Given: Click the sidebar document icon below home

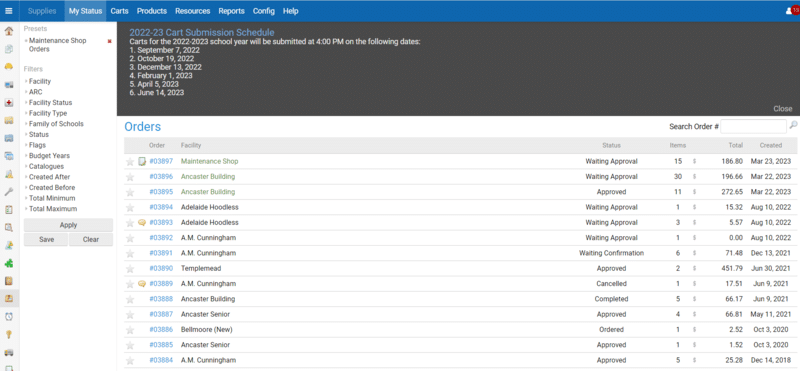Looking at the screenshot, I should pos(9,50).
